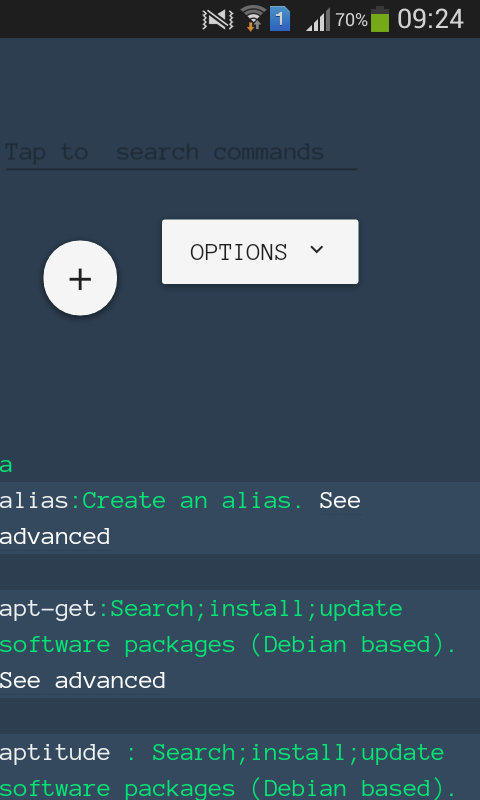Screen dimensions: 480x800
Task: Click the chevron arrow beside OPTIONS
Action: (x=317, y=249)
